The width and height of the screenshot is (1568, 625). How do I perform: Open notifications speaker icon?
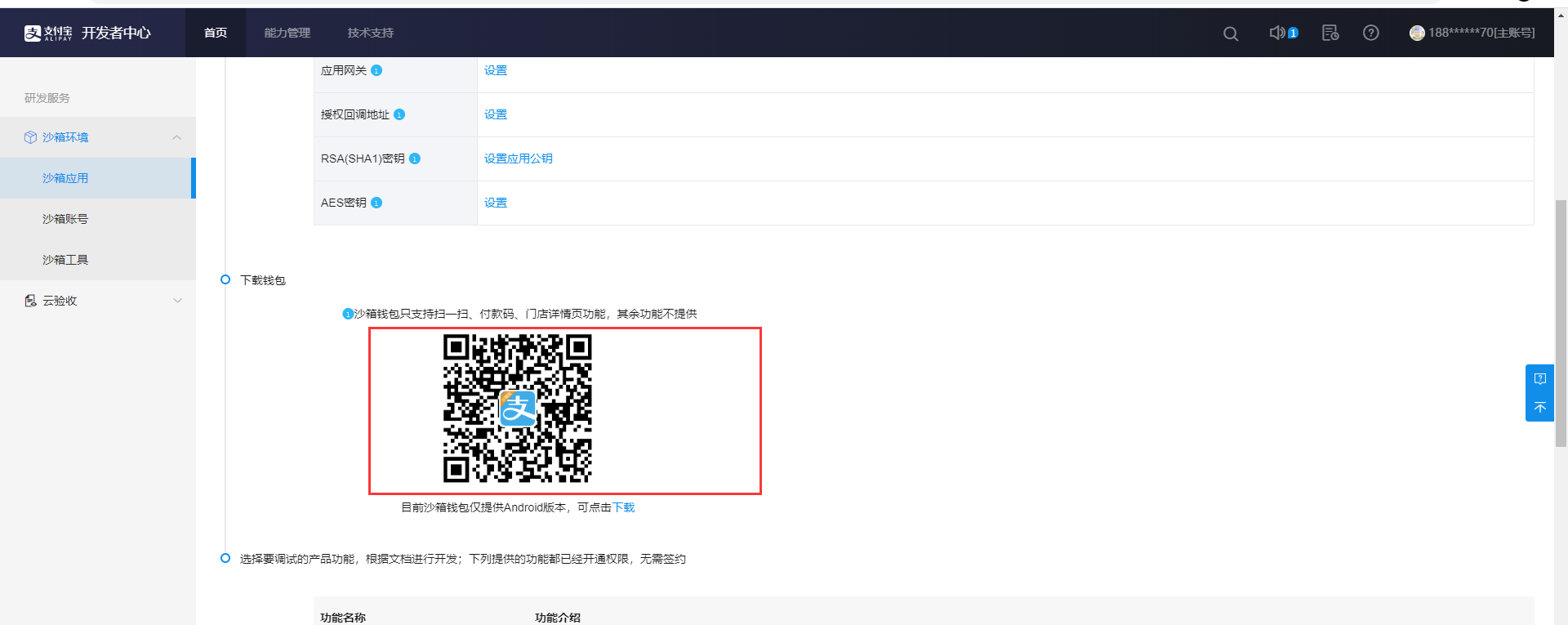pyautogui.click(x=1277, y=33)
